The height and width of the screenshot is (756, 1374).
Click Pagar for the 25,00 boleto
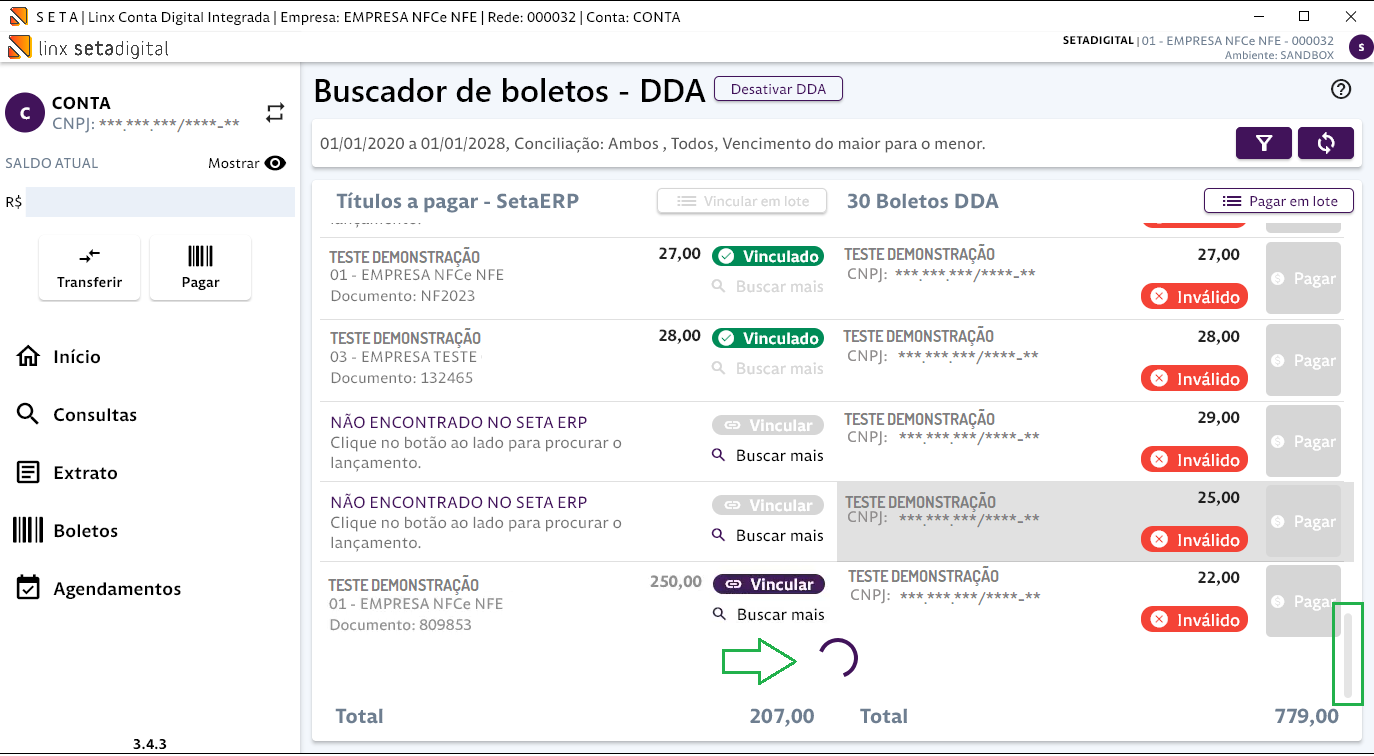[x=1304, y=522]
